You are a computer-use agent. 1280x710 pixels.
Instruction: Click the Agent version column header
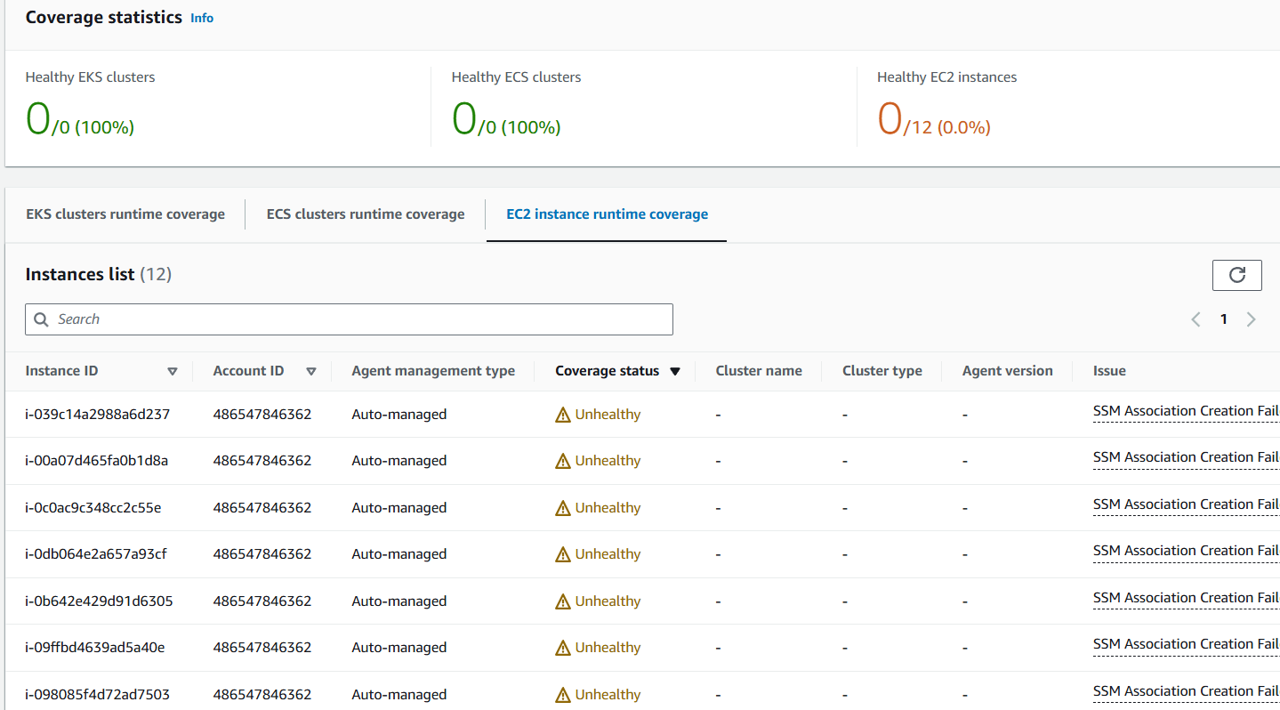tap(1007, 371)
